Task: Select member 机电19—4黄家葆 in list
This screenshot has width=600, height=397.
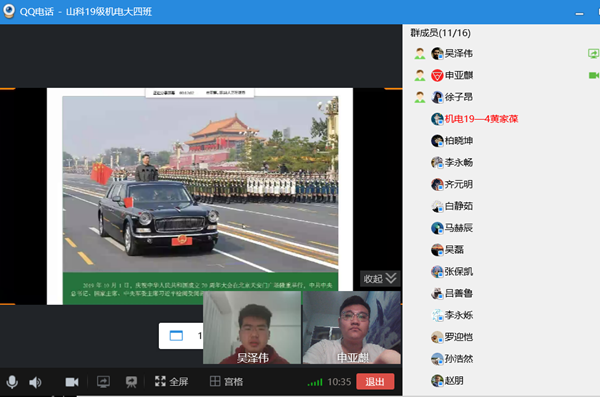Action: [474, 119]
